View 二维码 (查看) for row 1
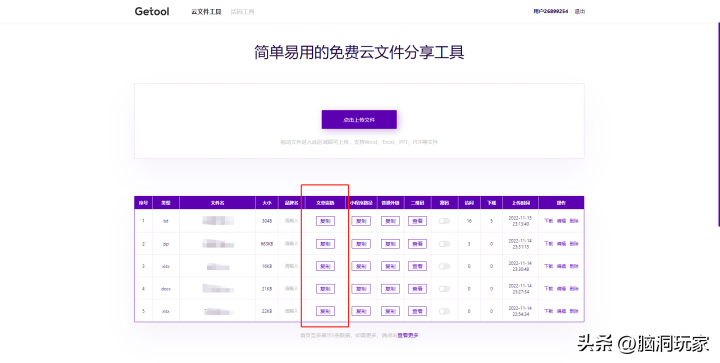 pos(417,221)
